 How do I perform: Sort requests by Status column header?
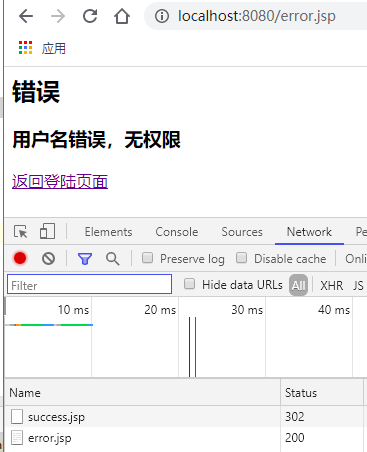pos(322,392)
